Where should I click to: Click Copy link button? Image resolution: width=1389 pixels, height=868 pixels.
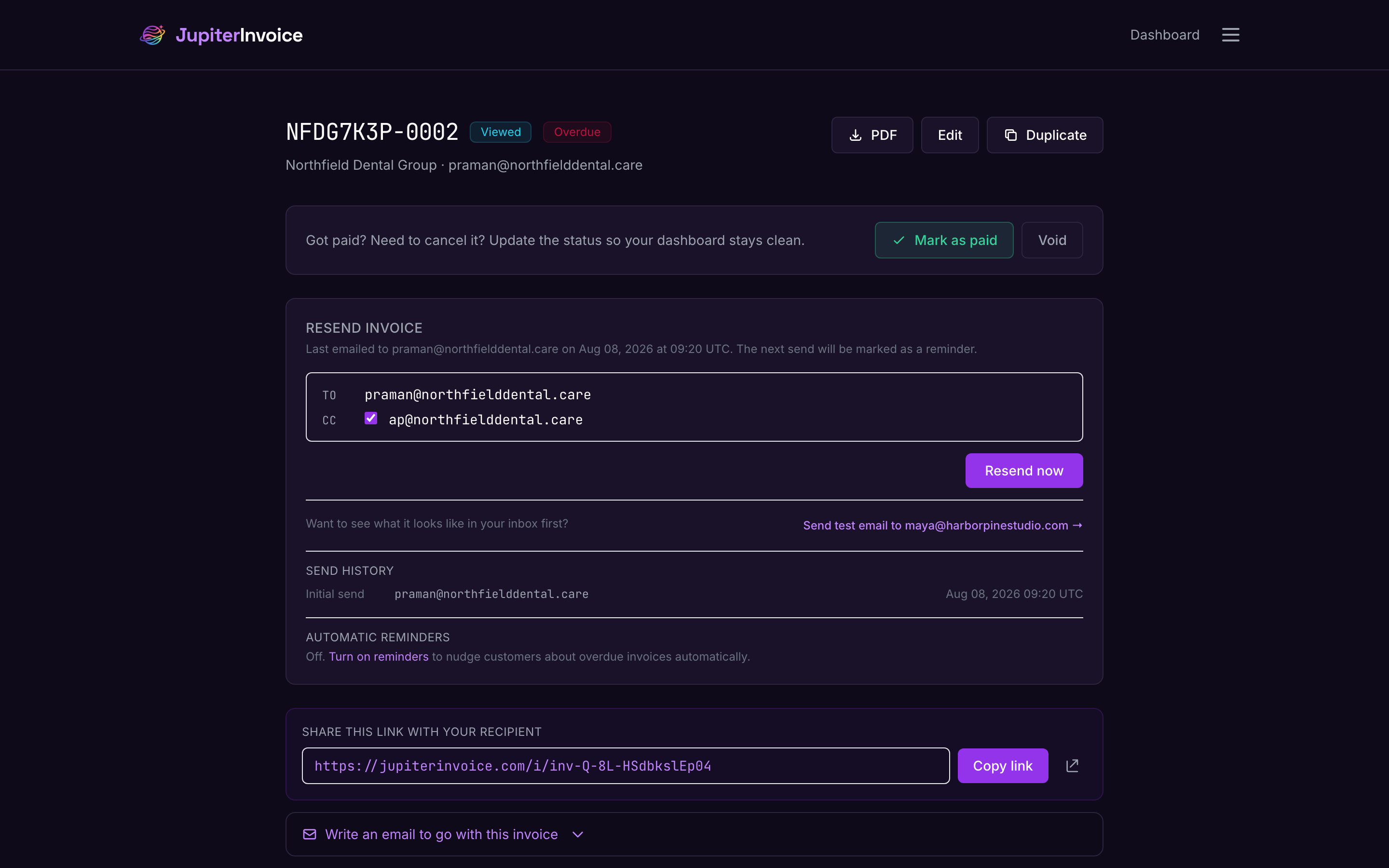(1003, 766)
